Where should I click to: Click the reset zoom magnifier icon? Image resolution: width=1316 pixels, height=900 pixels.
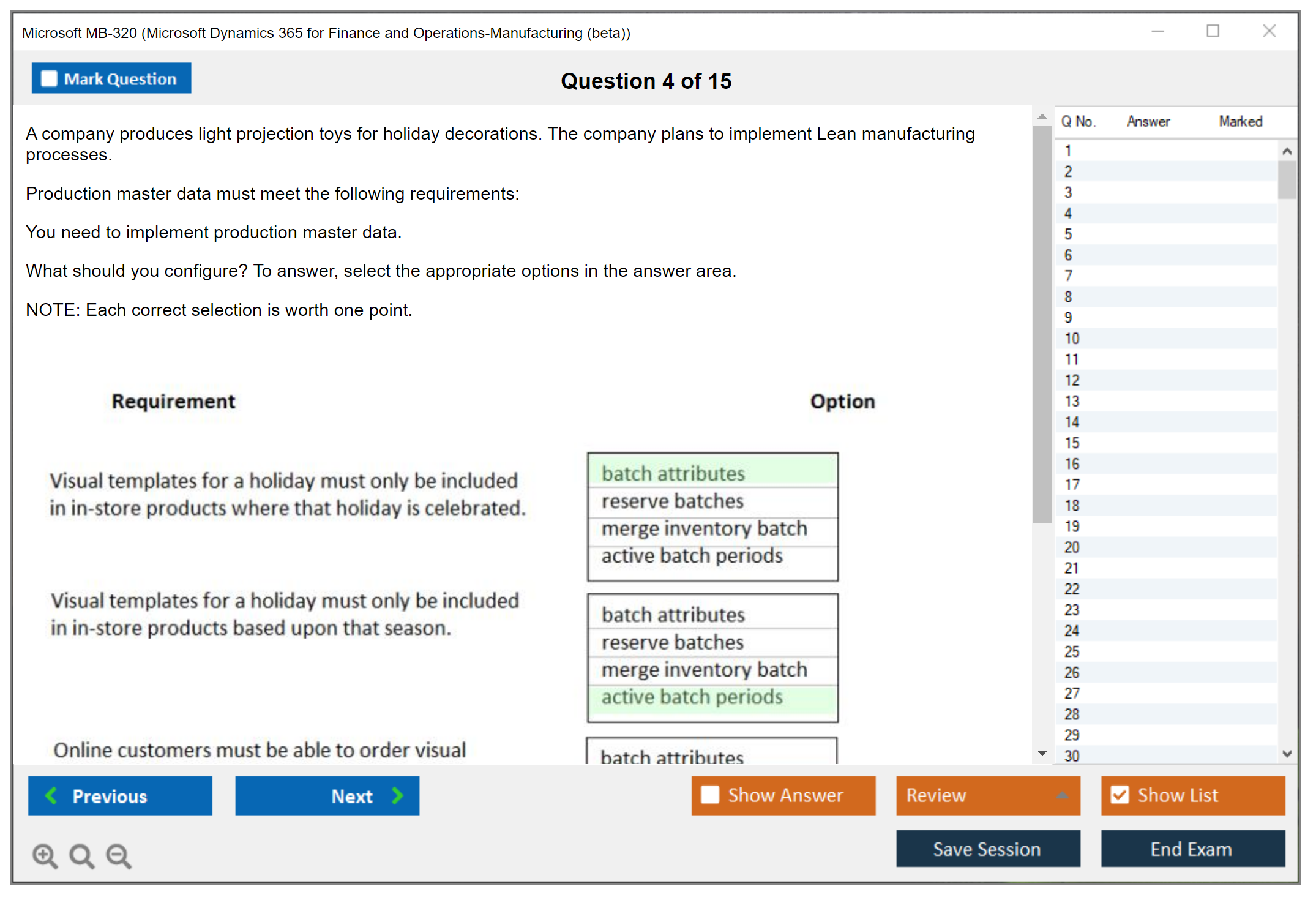click(x=81, y=855)
